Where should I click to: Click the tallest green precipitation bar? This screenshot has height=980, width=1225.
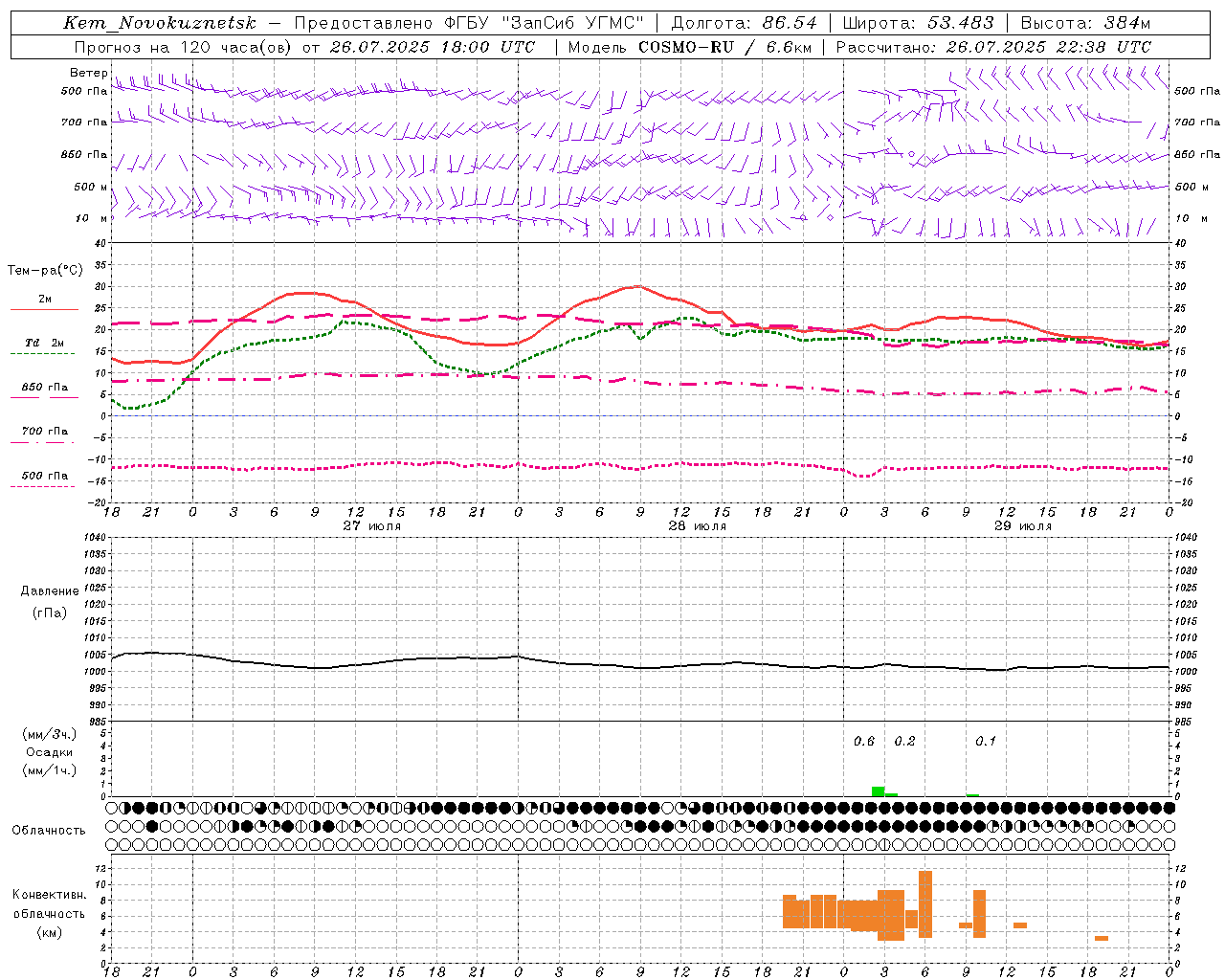(878, 791)
